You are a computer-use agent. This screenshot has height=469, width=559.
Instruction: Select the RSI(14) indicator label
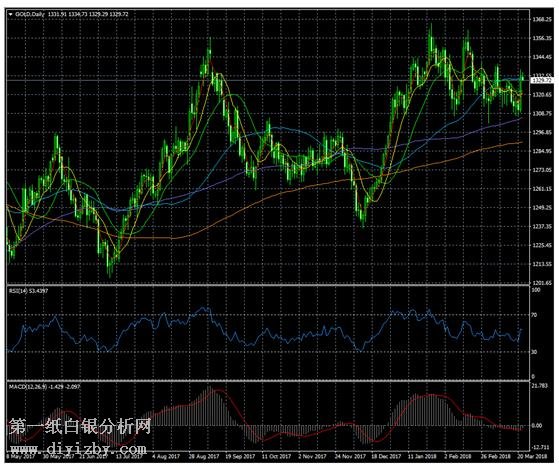18,290
